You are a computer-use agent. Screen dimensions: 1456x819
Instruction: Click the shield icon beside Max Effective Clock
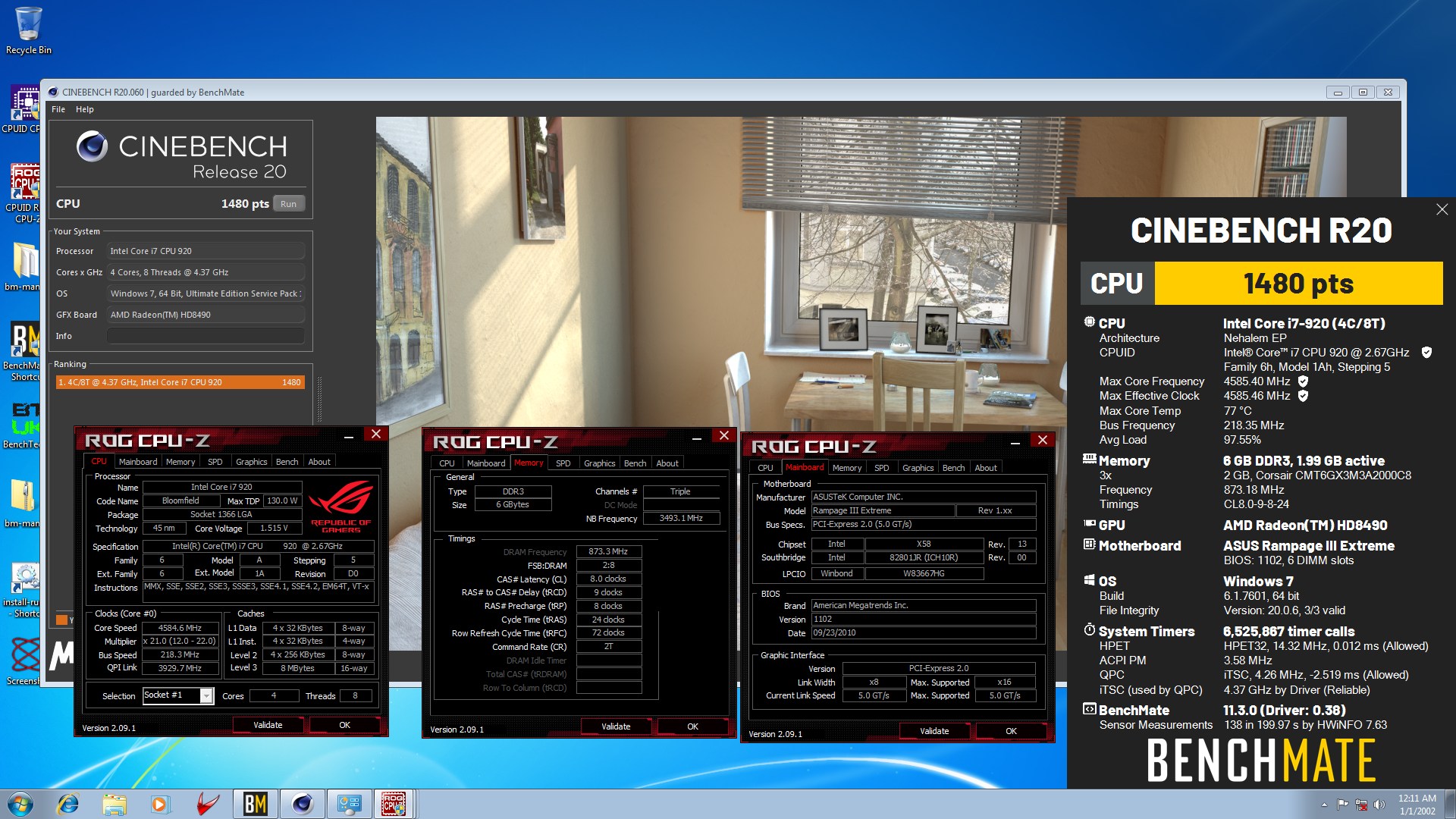pyautogui.click(x=1303, y=396)
